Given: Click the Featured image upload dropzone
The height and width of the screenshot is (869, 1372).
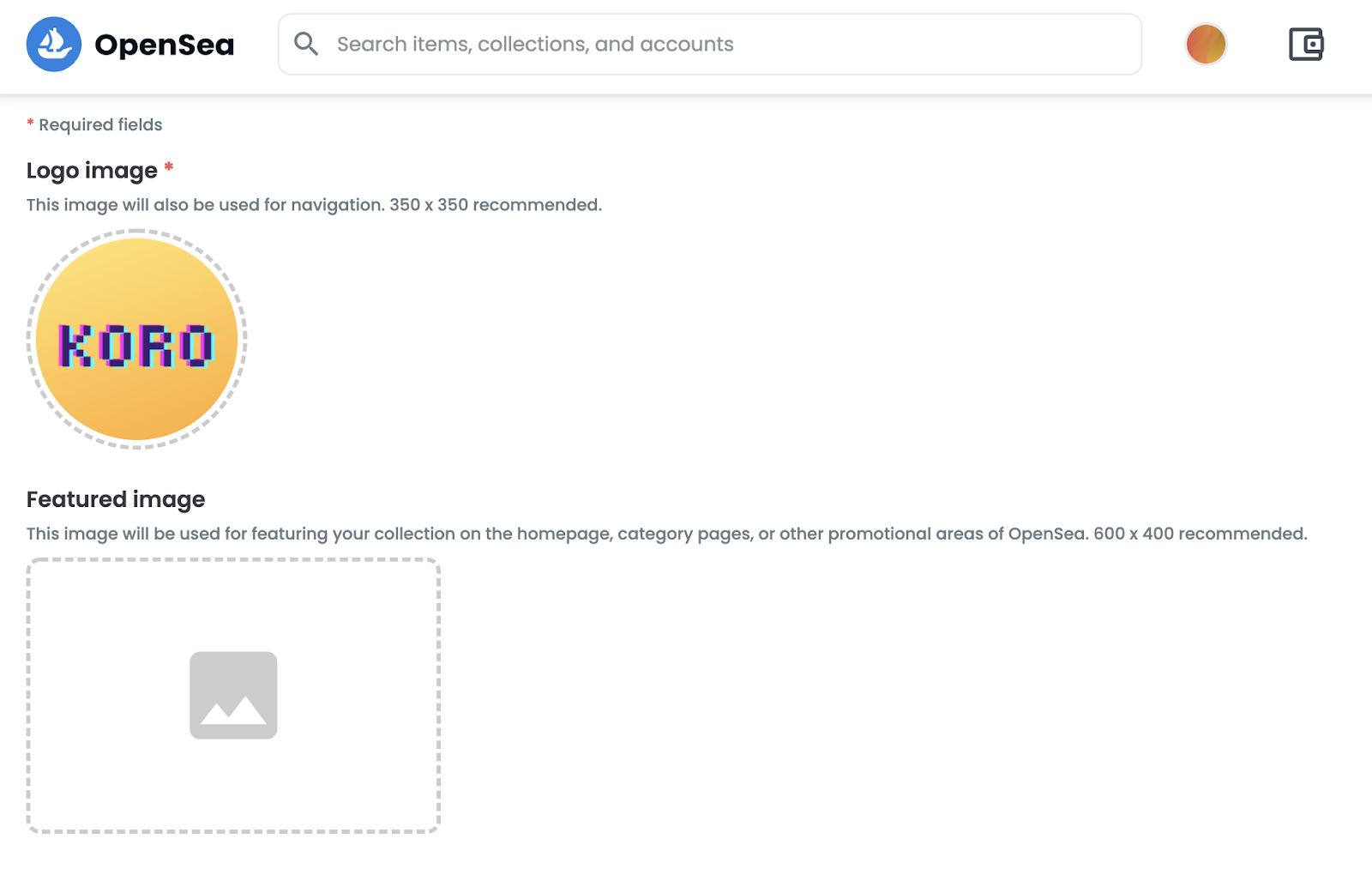Looking at the screenshot, I should click(x=233, y=695).
